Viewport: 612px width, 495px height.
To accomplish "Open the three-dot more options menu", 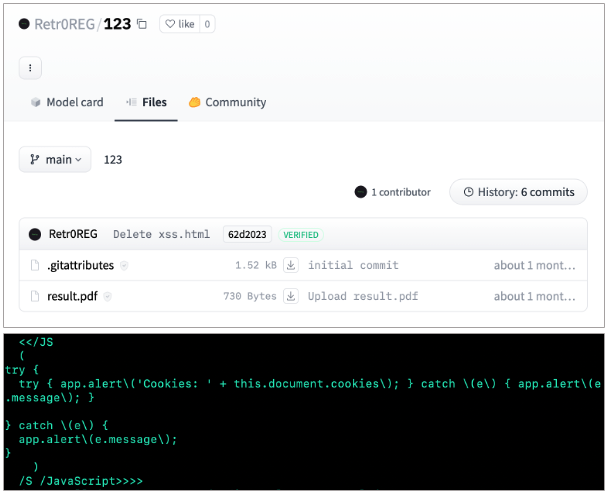I will tap(31, 68).
